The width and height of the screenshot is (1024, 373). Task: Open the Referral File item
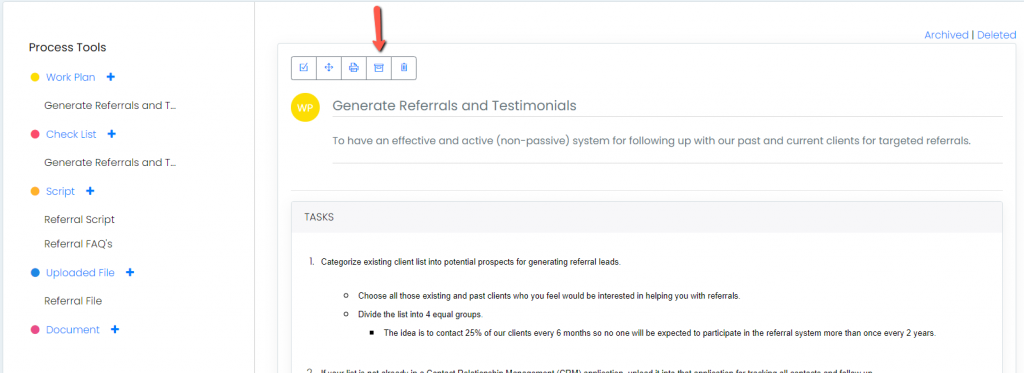click(73, 301)
